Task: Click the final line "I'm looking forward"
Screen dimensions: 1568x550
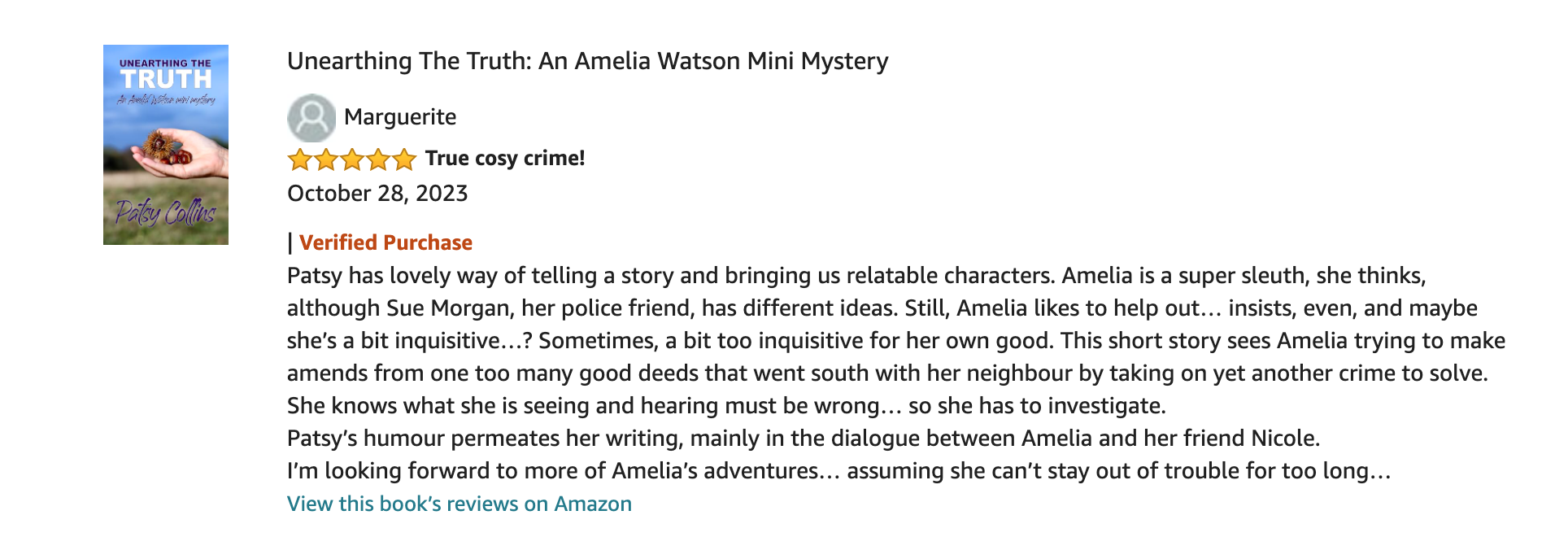Action: click(839, 471)
